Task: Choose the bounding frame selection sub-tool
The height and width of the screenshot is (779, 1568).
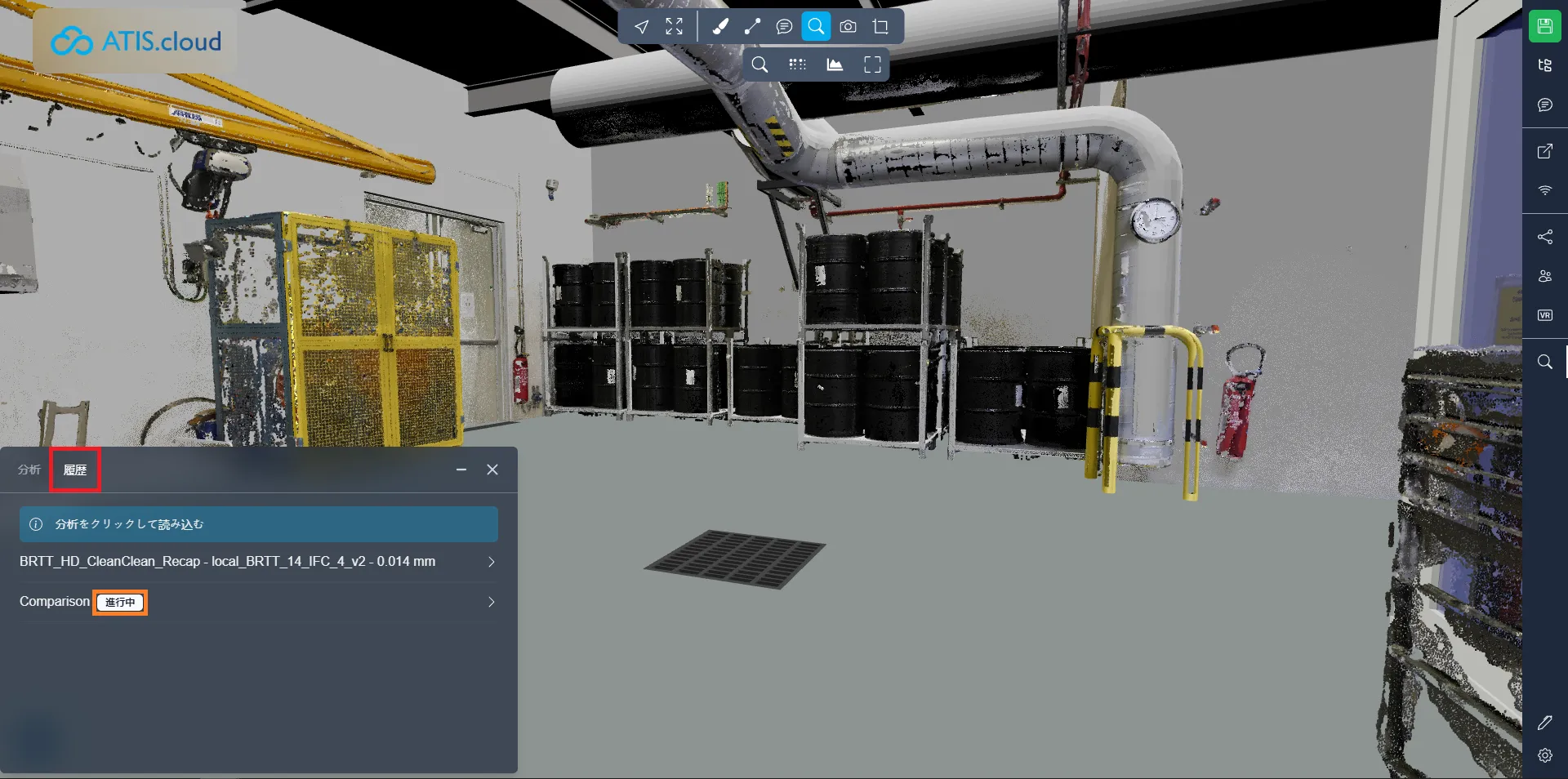Action: click(x=872, y=65)
